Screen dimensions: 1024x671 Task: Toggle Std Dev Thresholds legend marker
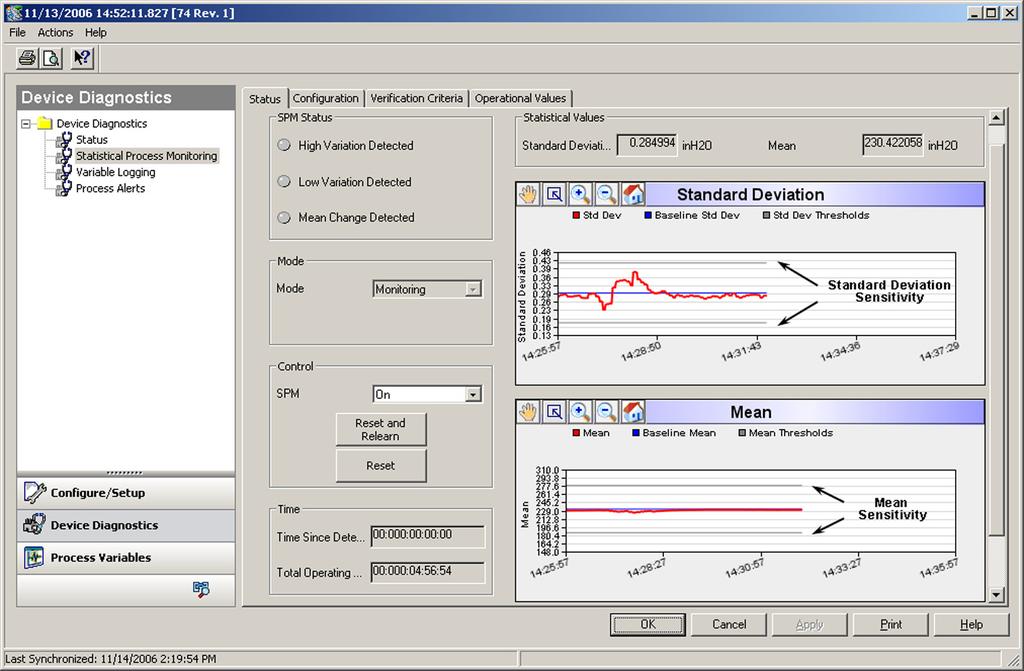[x=766, y=215]
